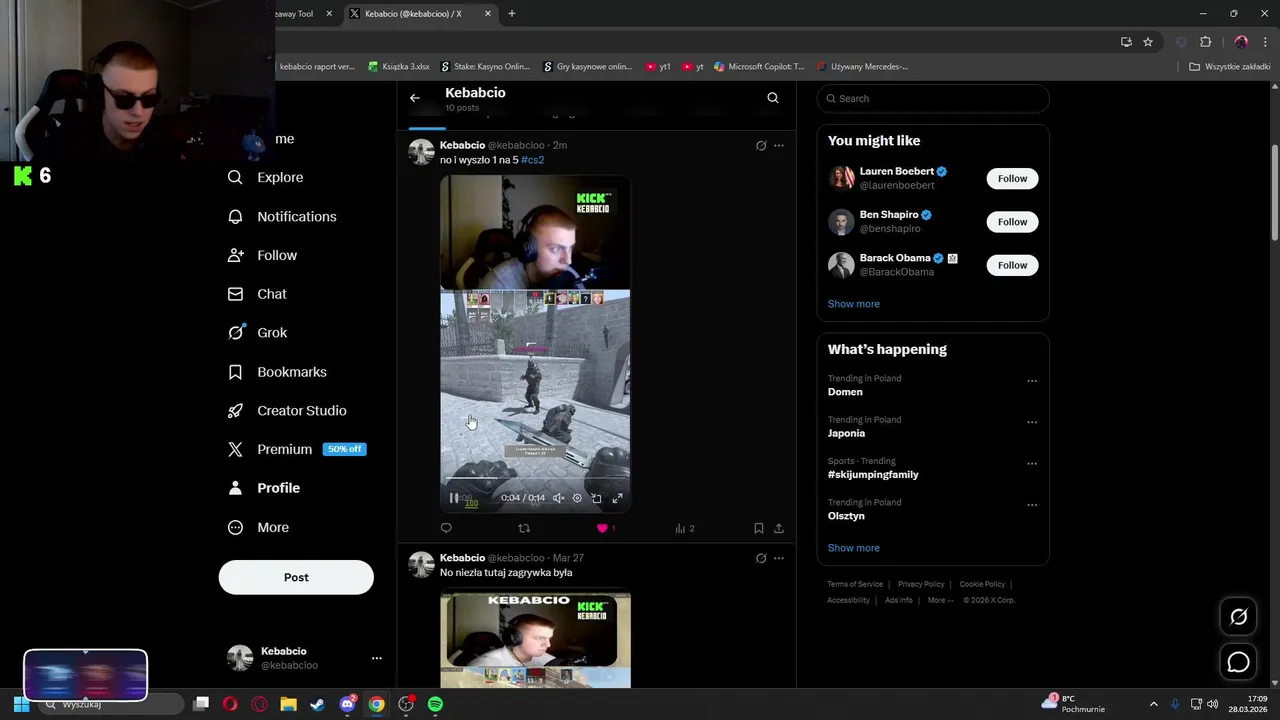
Task: Open Steam from the taskbar
Action: point(317,704)
